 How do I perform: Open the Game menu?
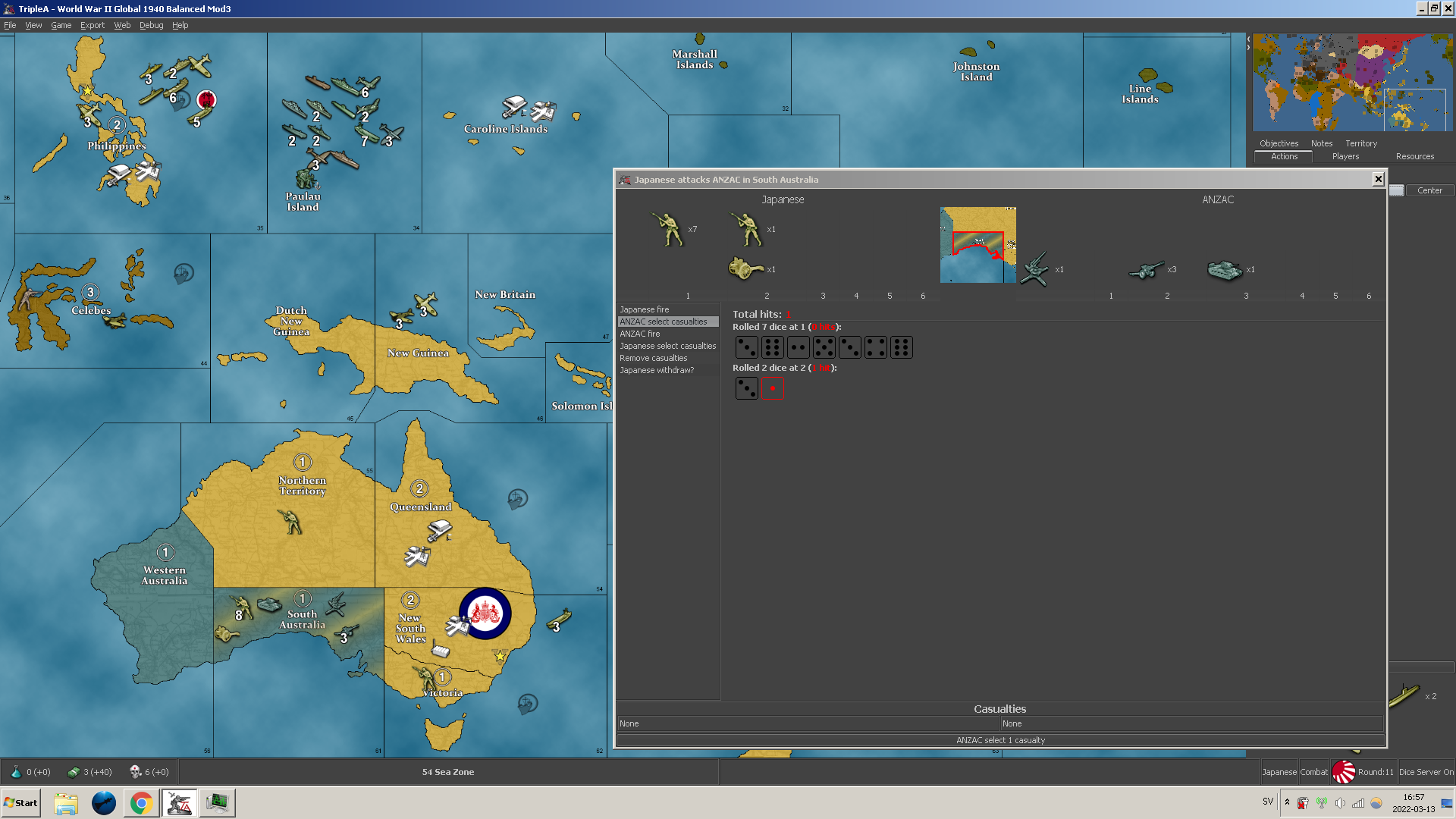coord(61,25)
